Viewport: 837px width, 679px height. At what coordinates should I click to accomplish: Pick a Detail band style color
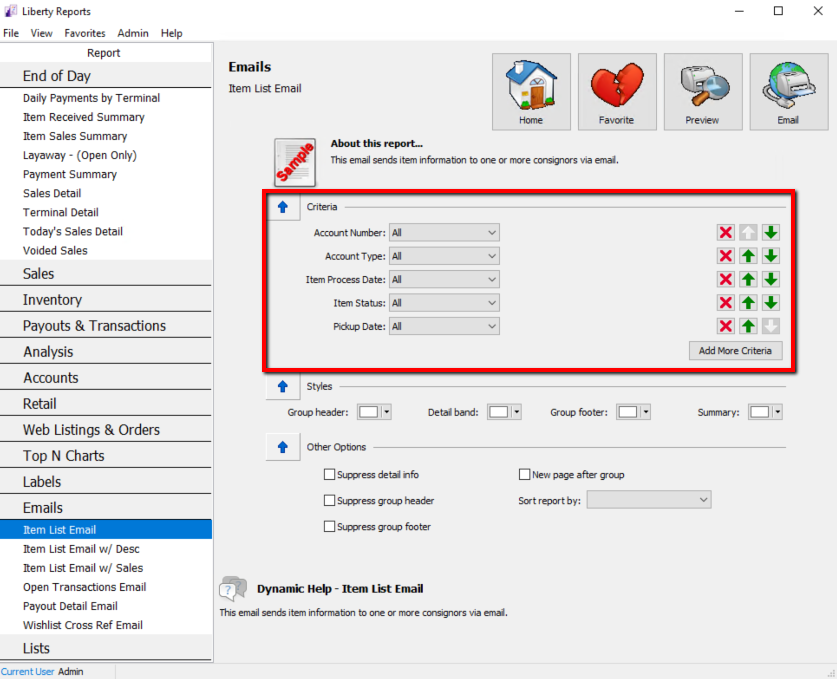(x=504, y=412)
